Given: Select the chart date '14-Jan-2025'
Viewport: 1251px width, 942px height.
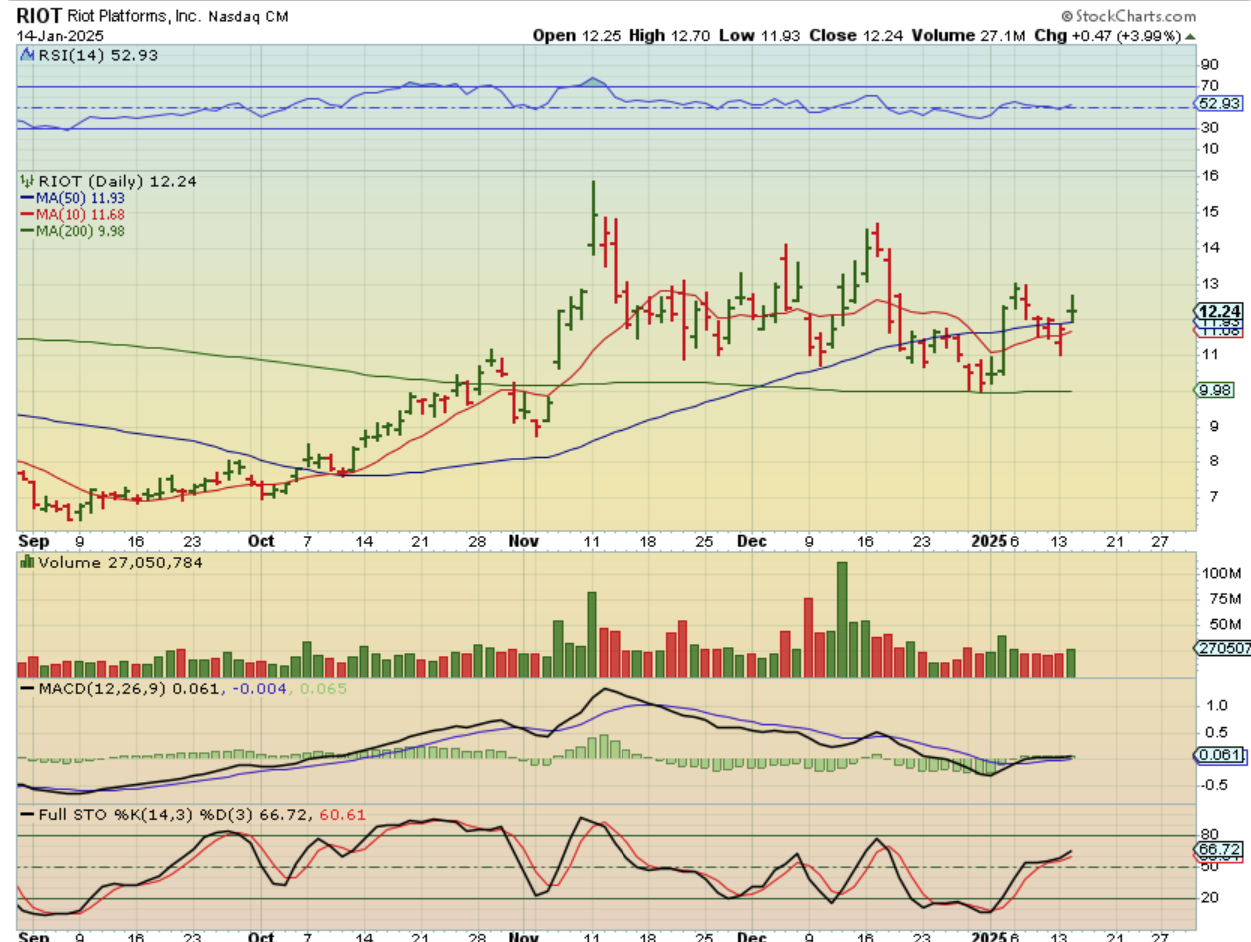Looking at the screenshot, I should point(60,35).
